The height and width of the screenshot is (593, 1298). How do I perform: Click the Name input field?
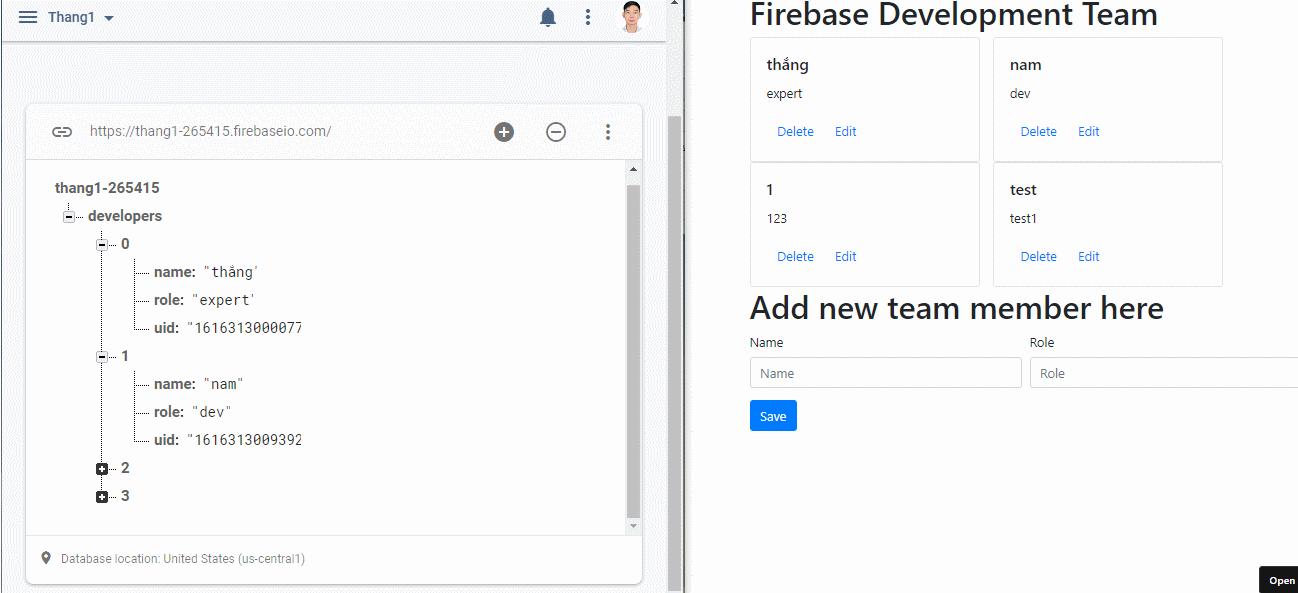click(885, 373)
